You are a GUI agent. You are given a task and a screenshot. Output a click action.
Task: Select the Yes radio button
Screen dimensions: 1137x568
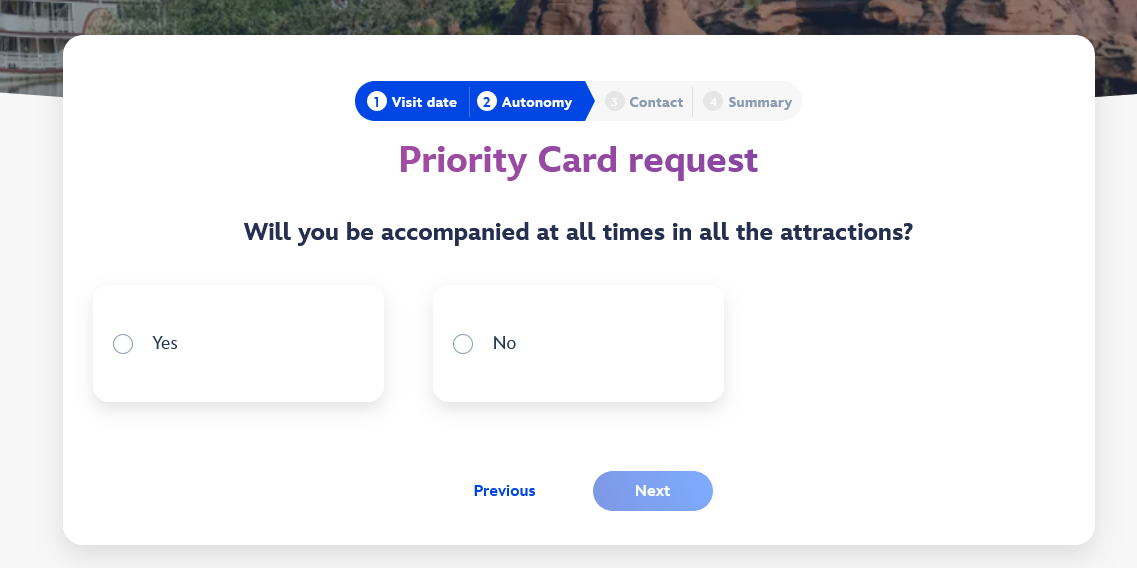[x=123, y=344]
